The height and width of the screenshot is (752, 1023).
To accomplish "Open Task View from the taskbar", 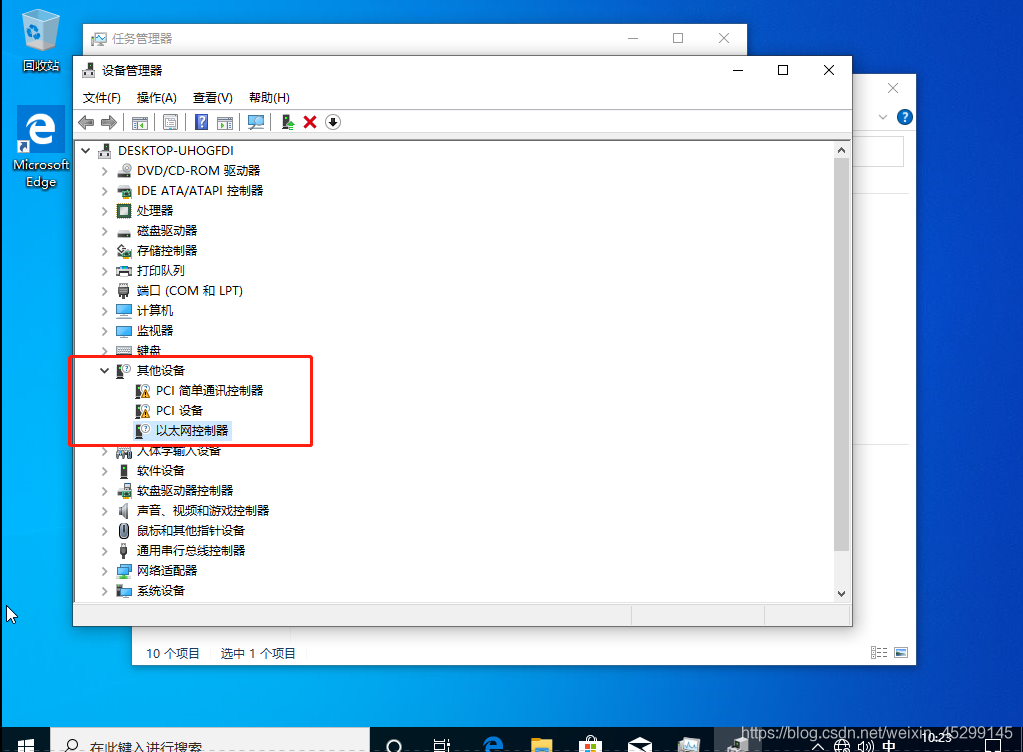I will [442, 744].
